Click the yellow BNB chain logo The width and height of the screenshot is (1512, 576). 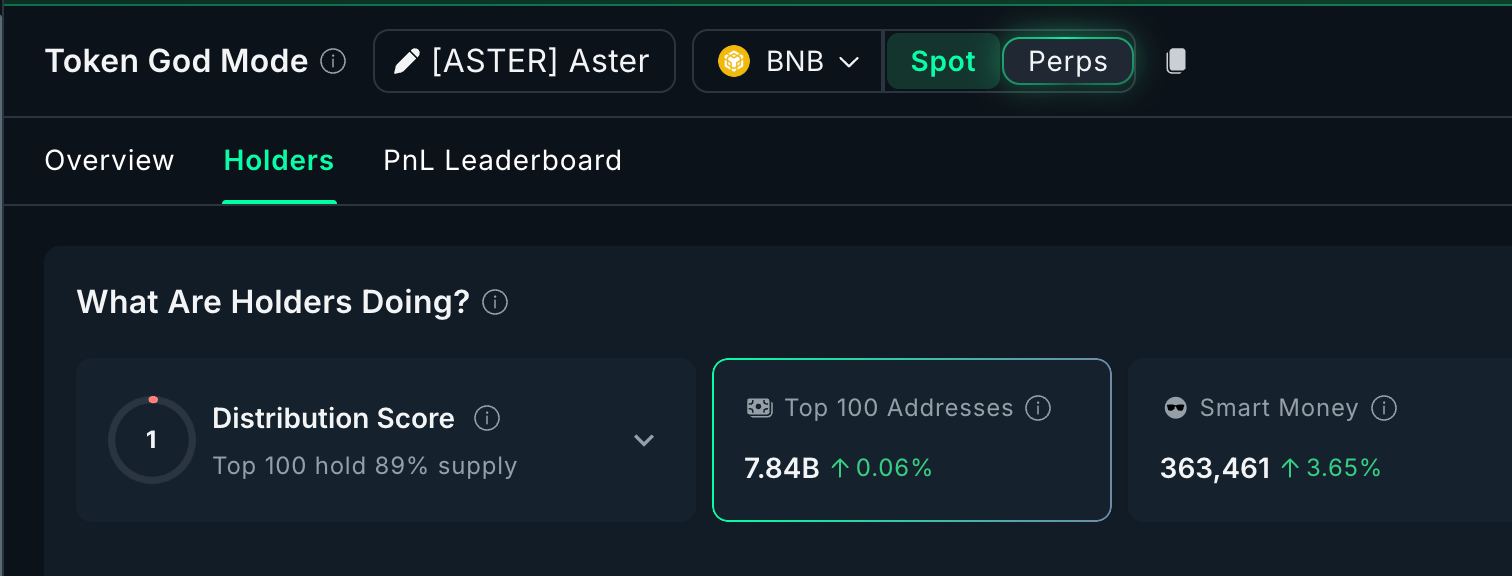point(734,61)
